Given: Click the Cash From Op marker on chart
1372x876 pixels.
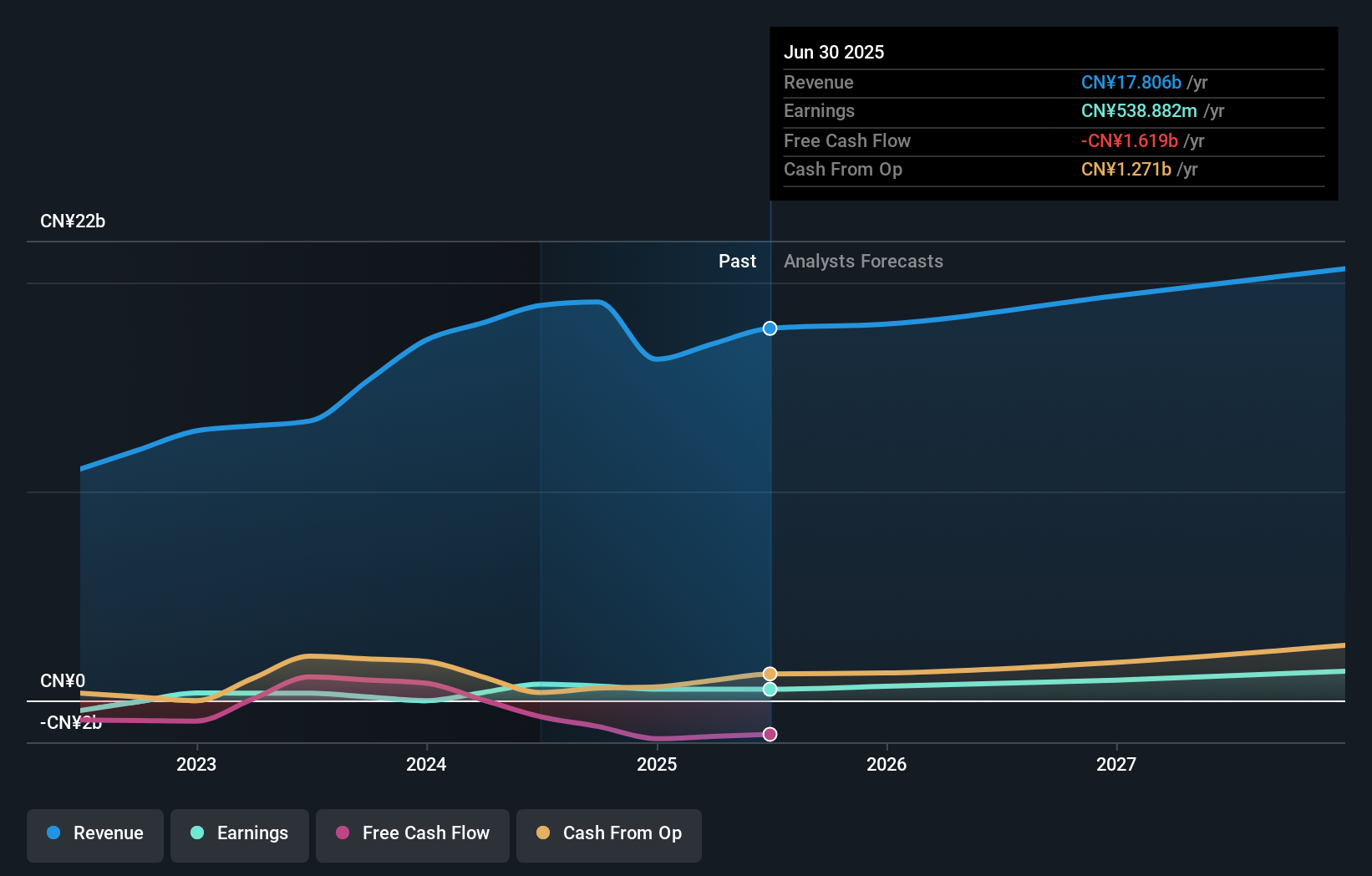Looking at the screenshot, I should pos(770,673).
